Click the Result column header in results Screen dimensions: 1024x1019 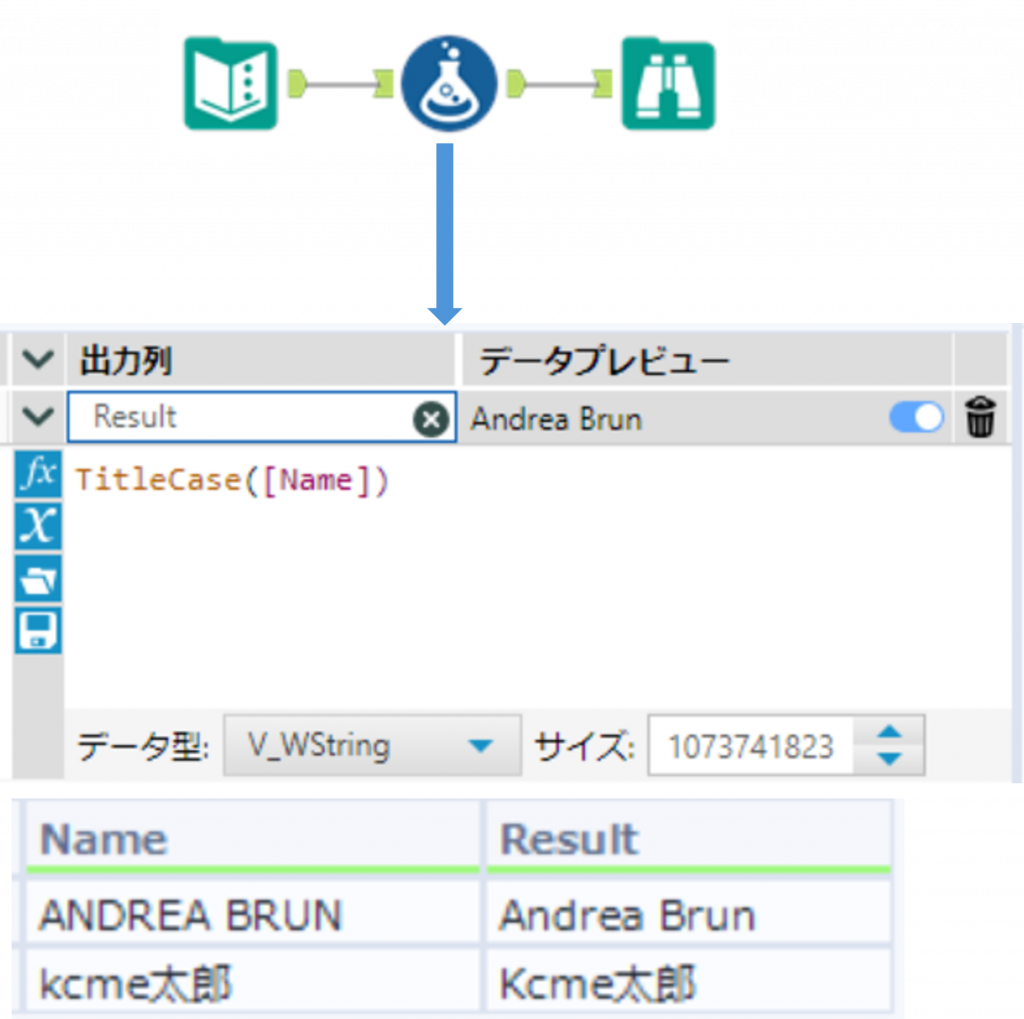pos(569,839)
